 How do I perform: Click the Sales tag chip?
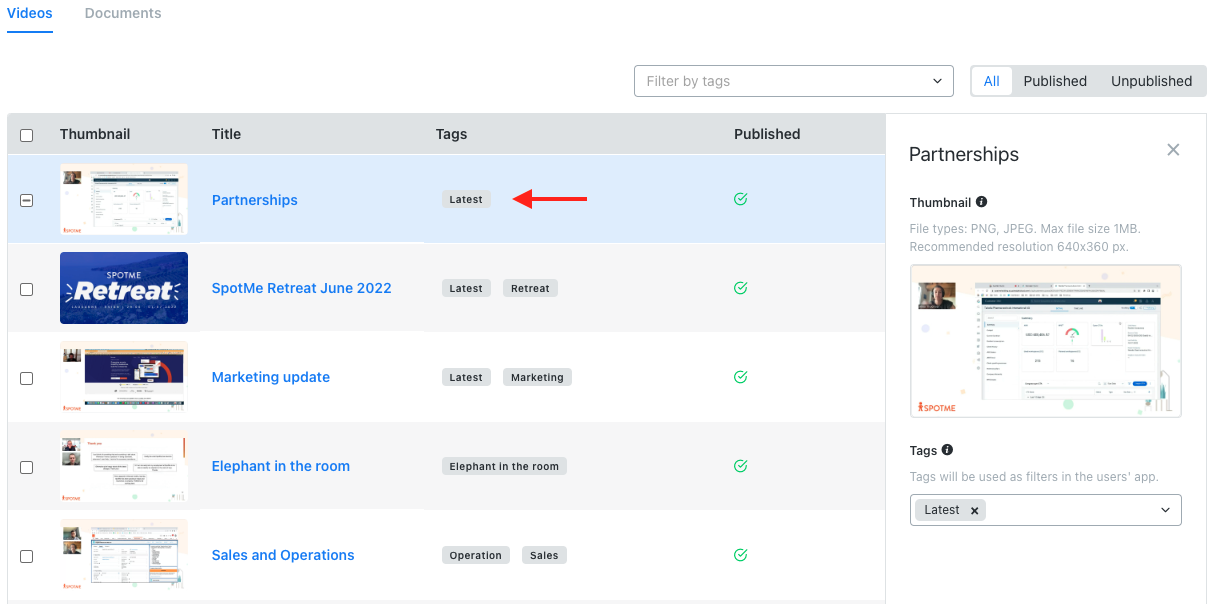[544, 555]
